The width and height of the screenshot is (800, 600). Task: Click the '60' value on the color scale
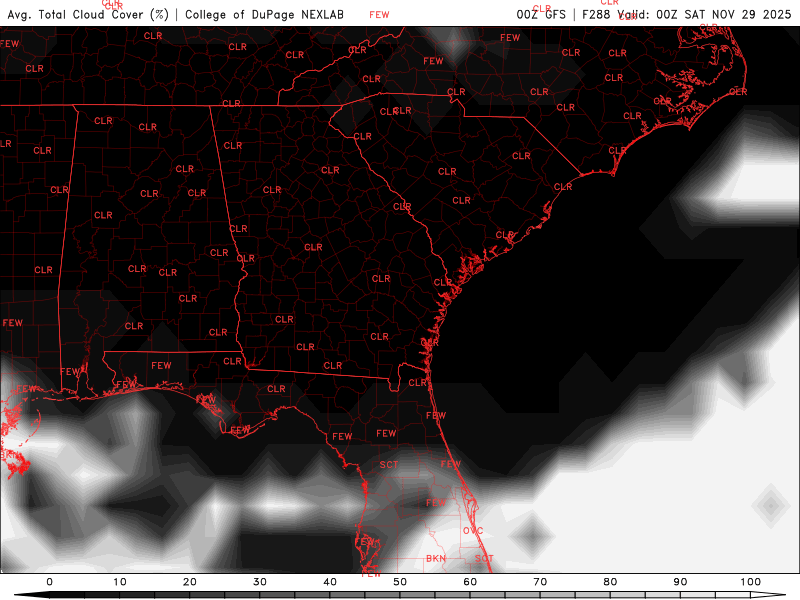(470, 582)
